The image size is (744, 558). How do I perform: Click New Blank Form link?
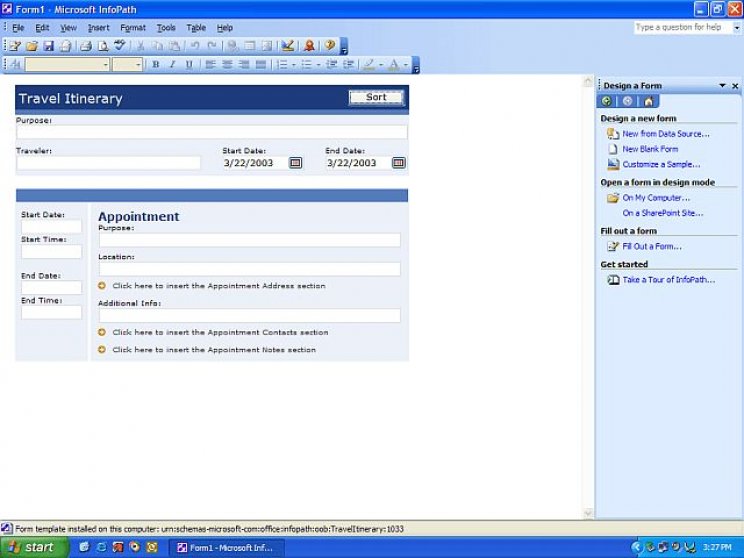tap(650, 149)
